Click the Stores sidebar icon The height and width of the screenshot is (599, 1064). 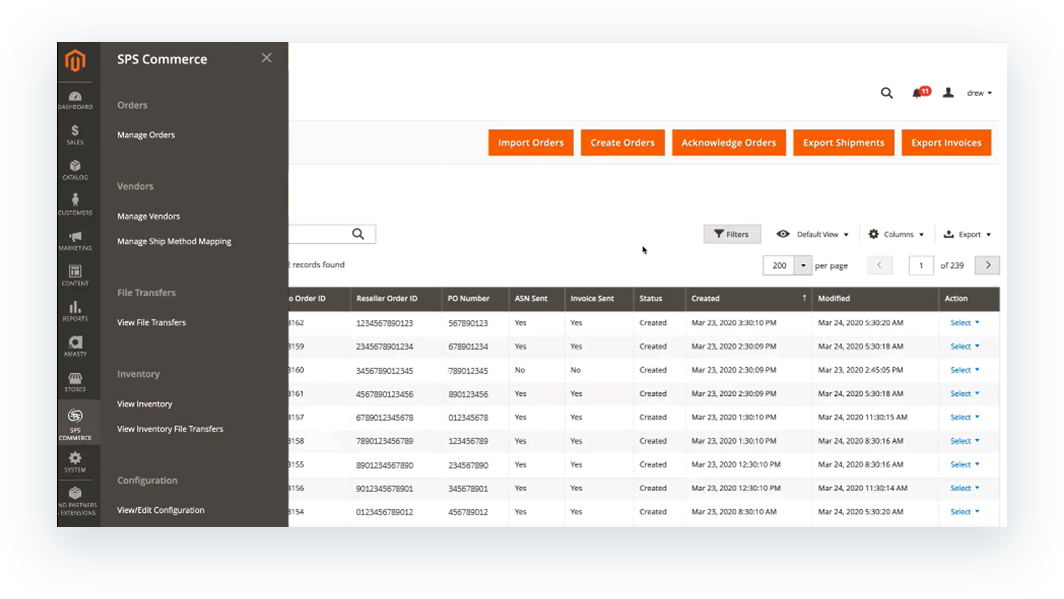click(x=76, y=383)
